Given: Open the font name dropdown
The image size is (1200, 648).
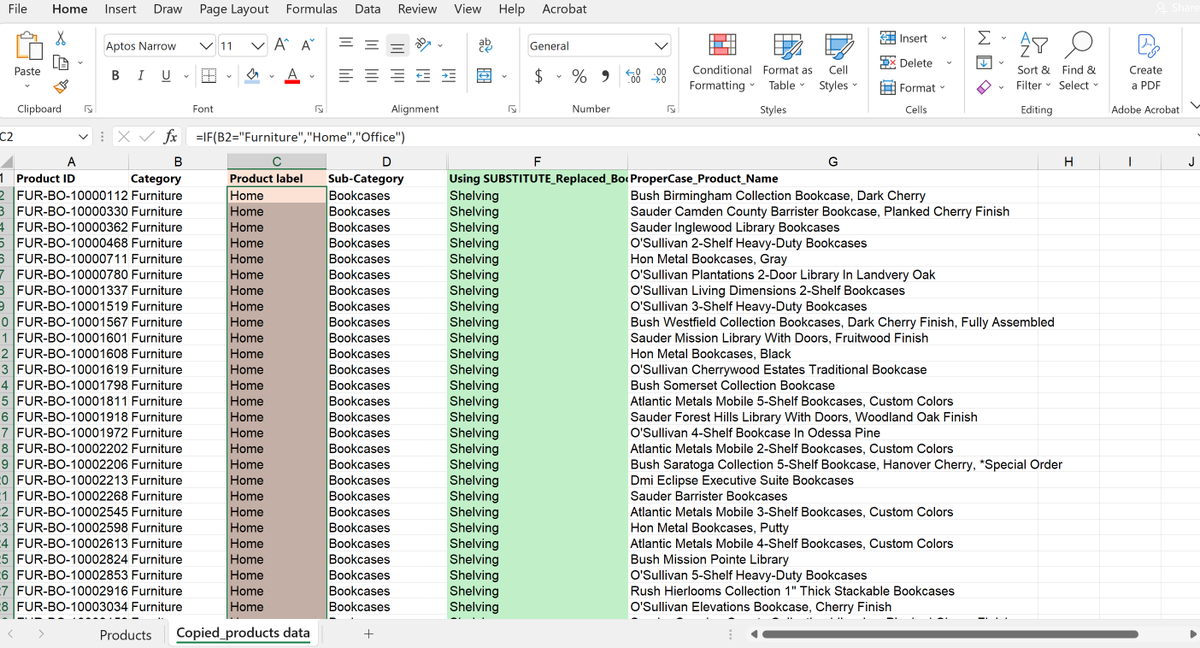Looking at the screenshot, I should pos(205,46).
